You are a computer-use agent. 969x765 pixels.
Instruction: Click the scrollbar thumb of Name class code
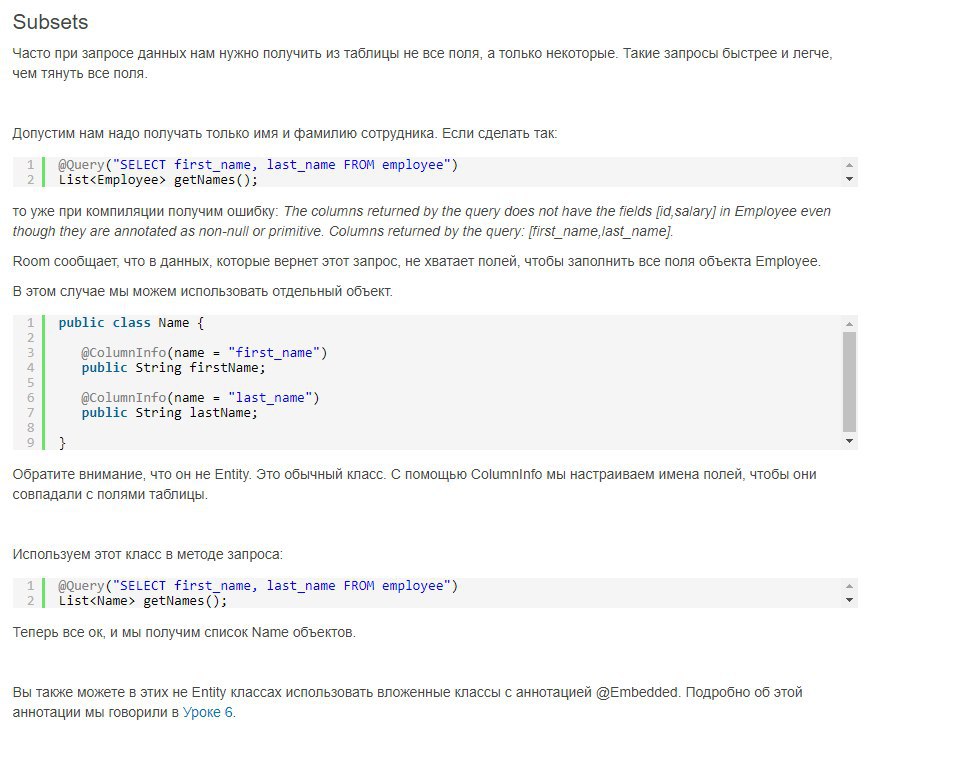(849, 382)
